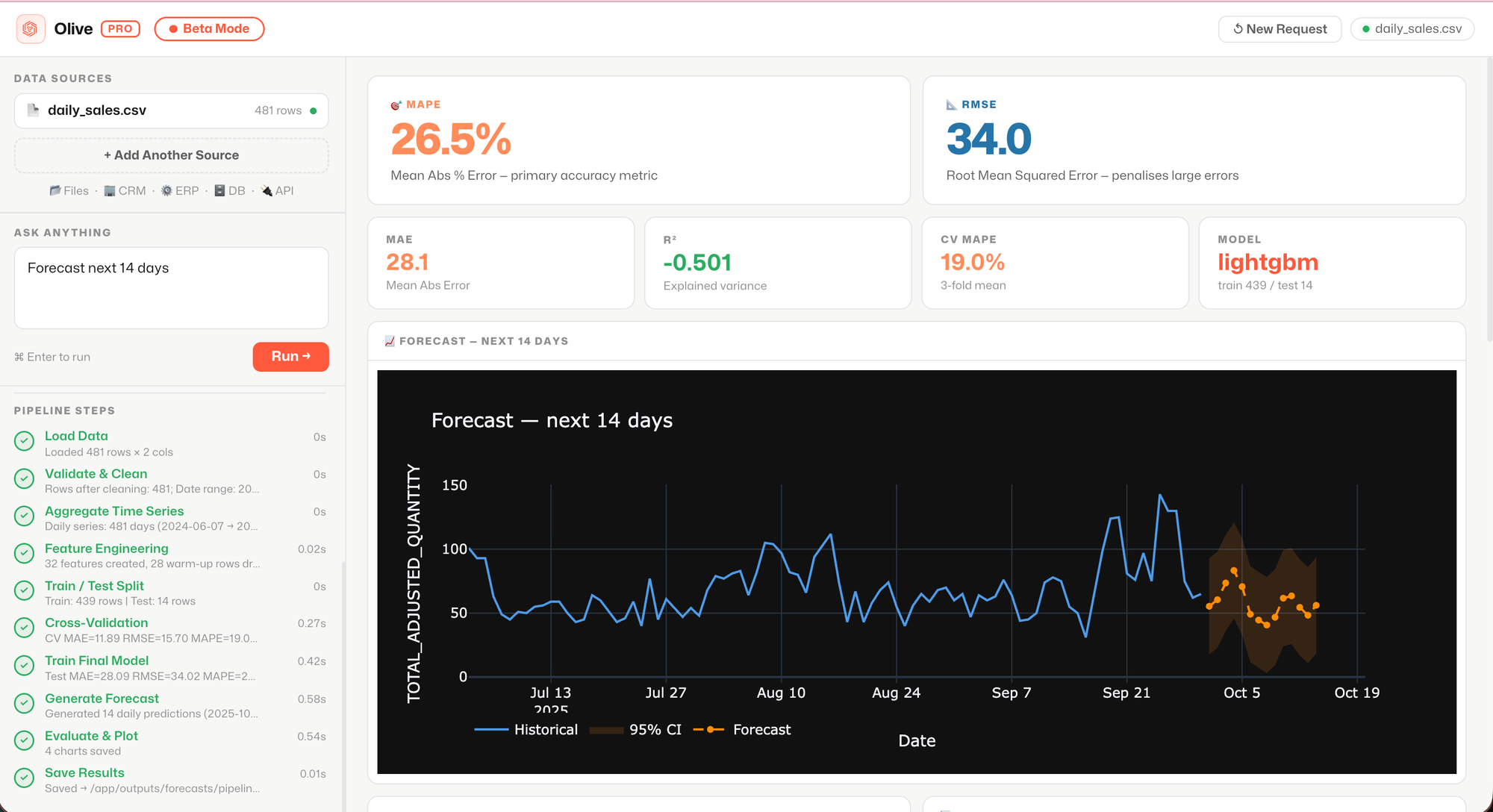
Task: Click the daily_sales.csv file icon
Action: [x=33, y=110]
